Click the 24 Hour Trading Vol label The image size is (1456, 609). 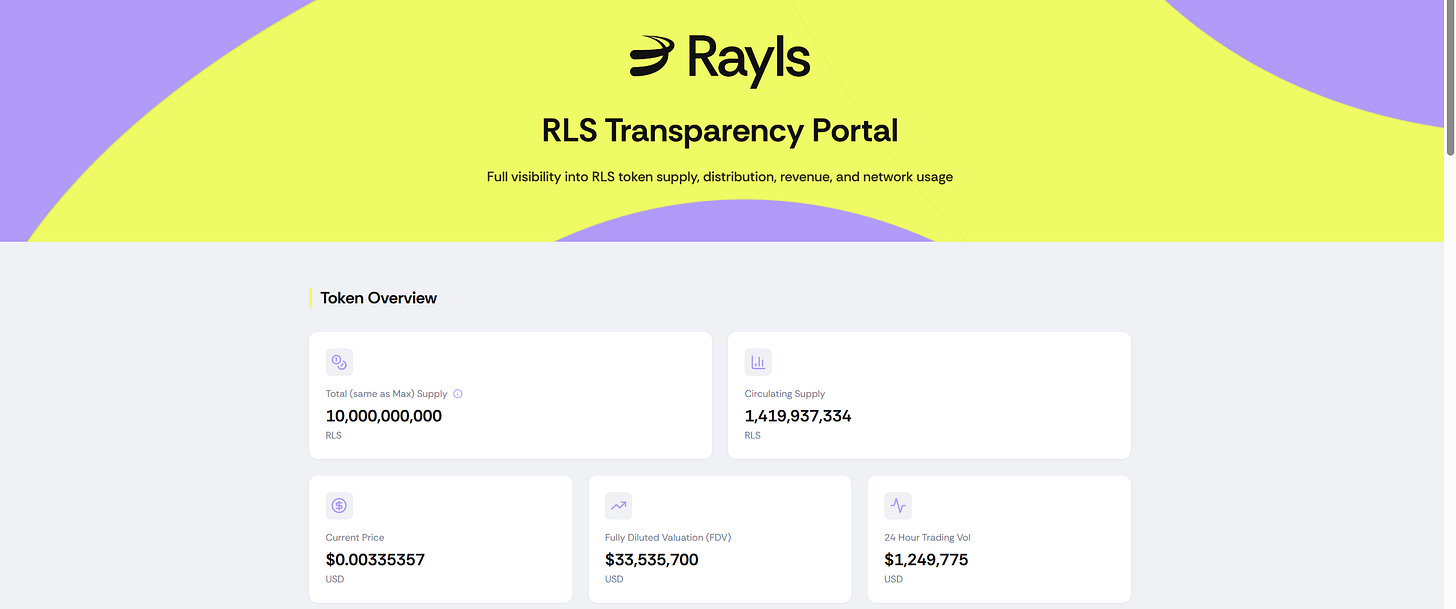pyautogui.click(x=927, y=538)
